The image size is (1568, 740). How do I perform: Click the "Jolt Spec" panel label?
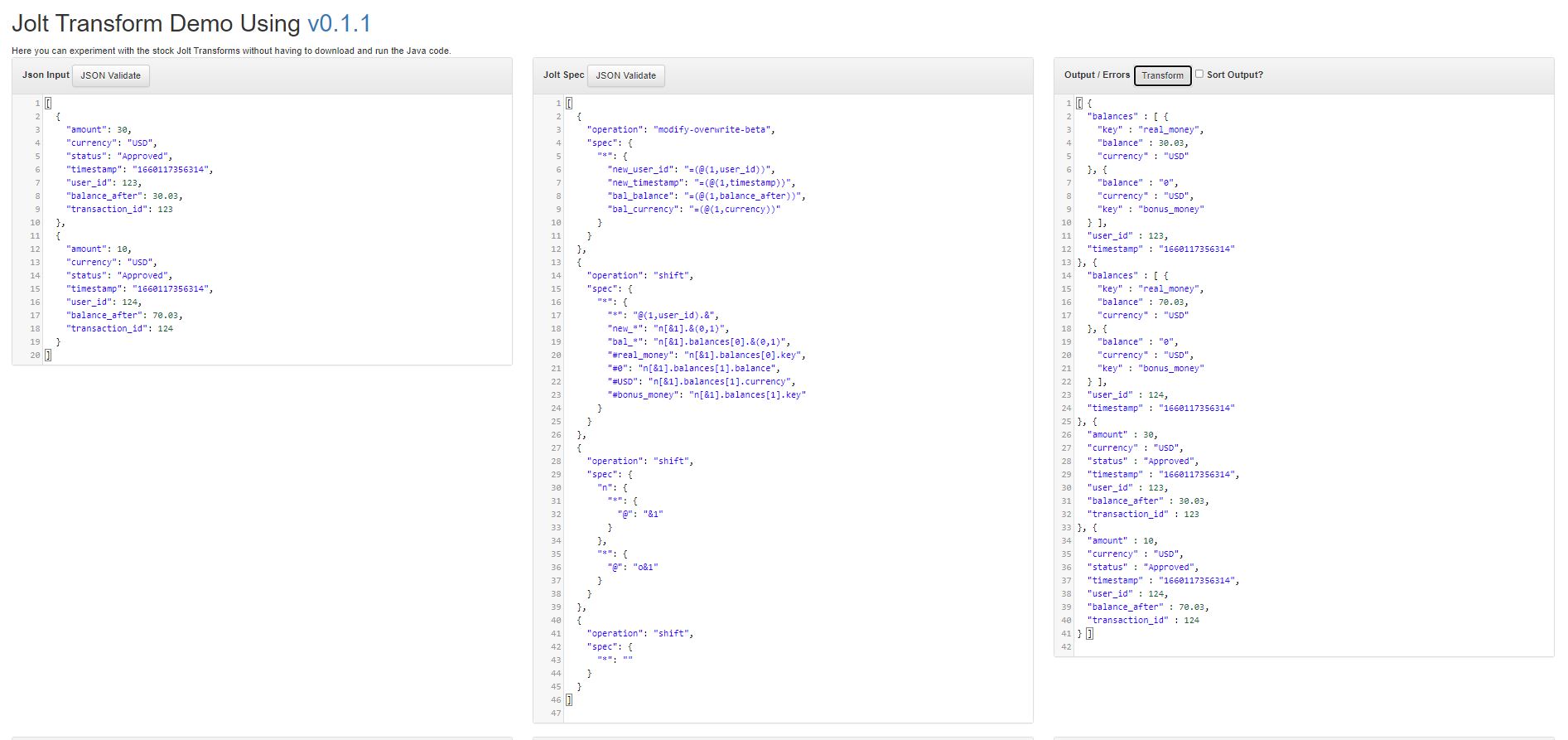tap(564, 75)
